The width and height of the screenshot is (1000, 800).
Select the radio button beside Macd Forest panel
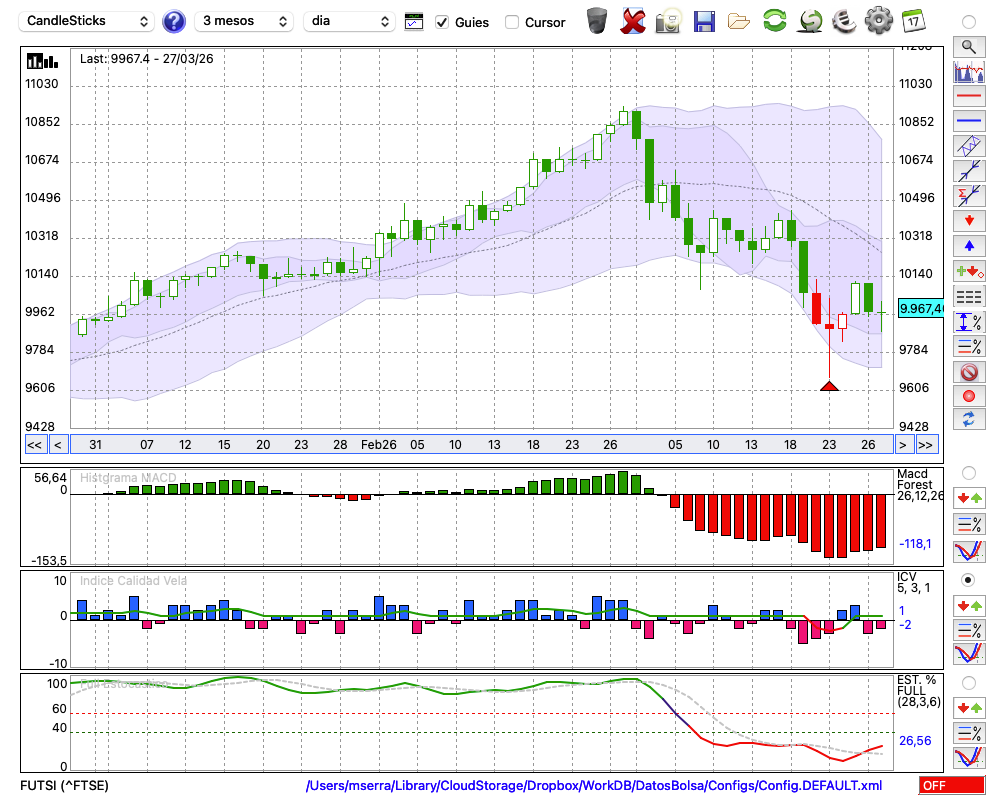pos(969,473)
